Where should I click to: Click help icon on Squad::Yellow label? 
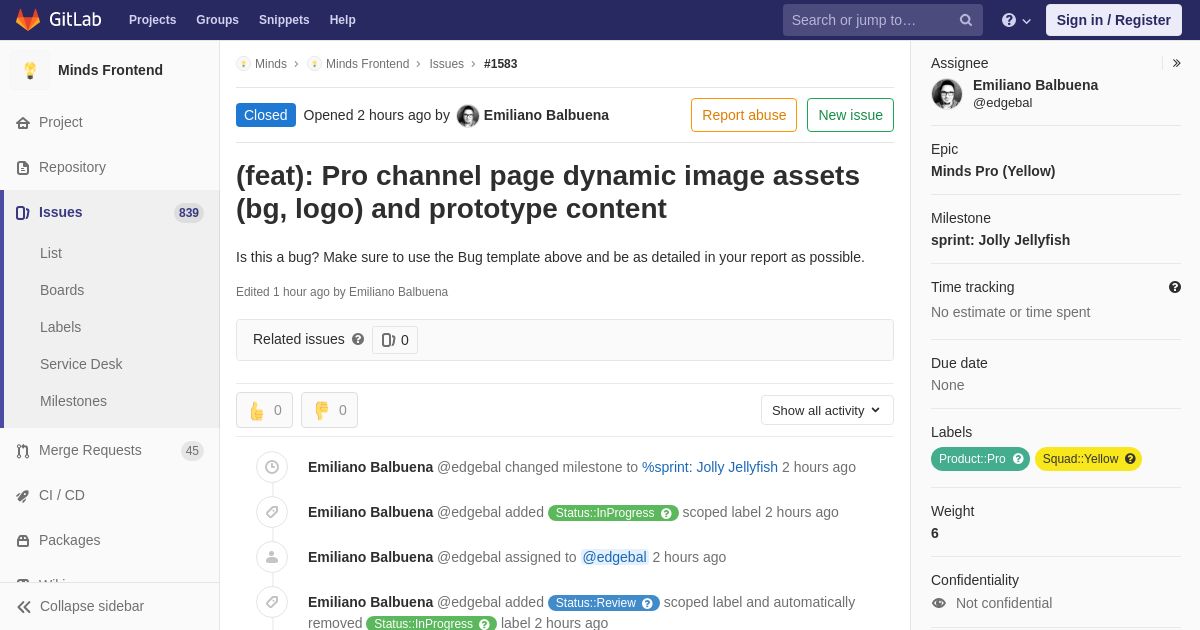tap(1130, 459)
